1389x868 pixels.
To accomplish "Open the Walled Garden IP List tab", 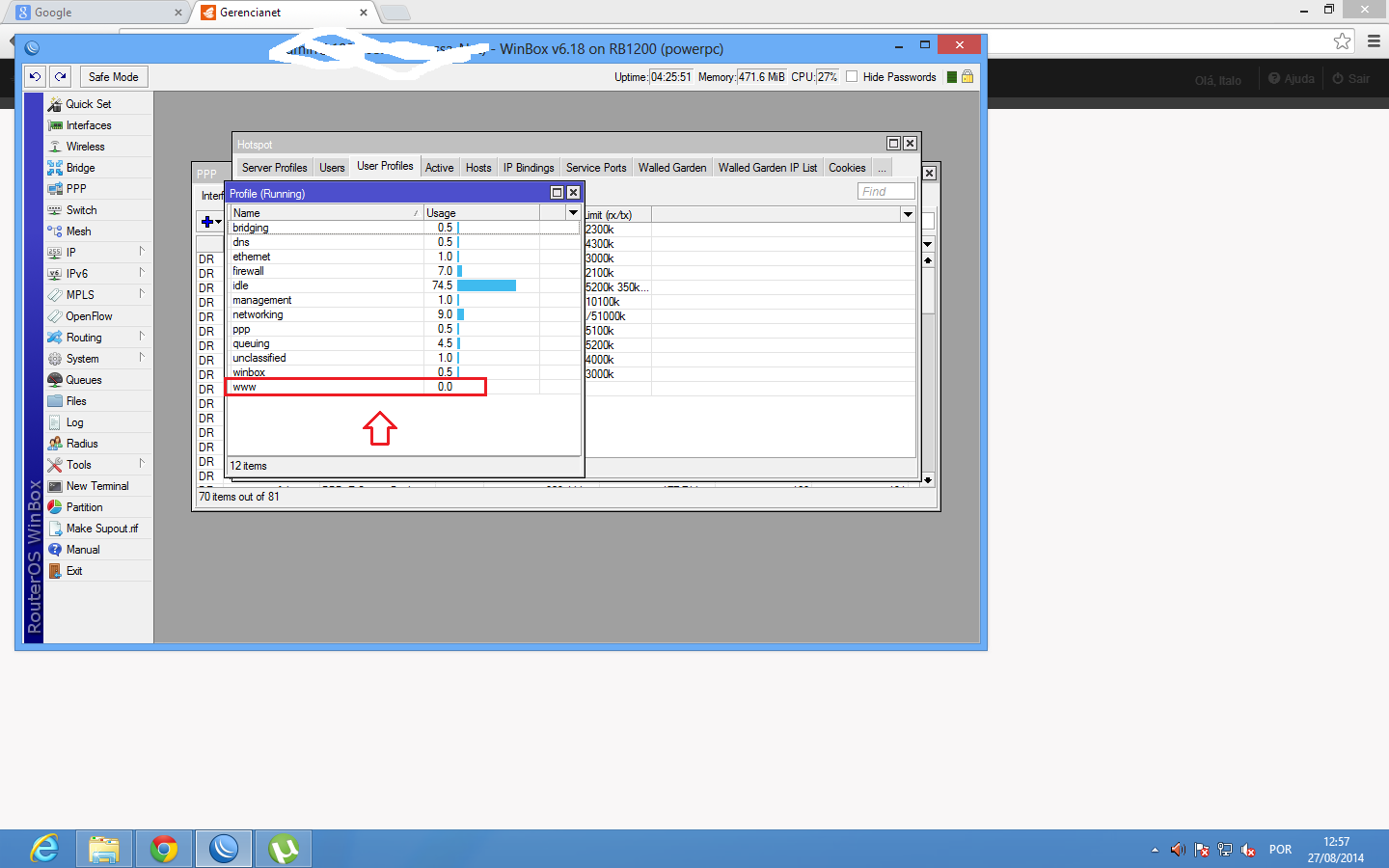I will [768, 168].
